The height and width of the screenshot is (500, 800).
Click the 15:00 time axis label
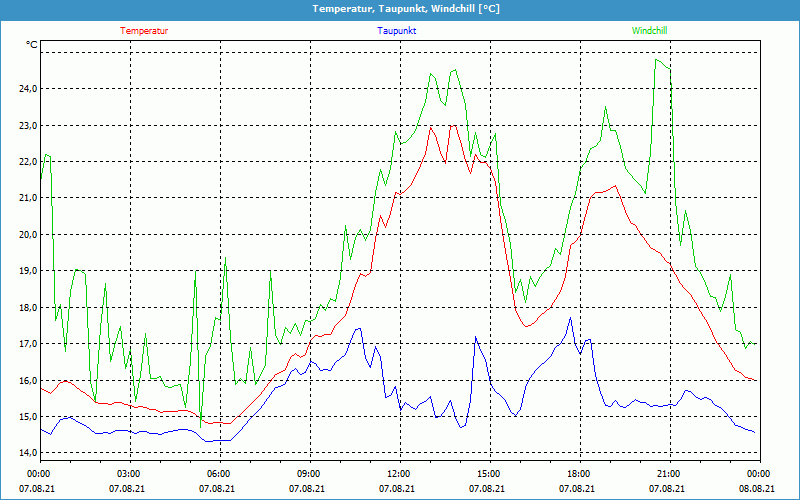click(487, 474)
